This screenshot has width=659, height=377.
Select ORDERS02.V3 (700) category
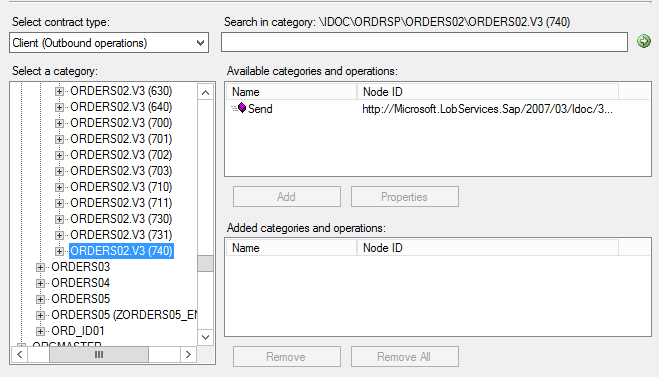coord(121,123)
